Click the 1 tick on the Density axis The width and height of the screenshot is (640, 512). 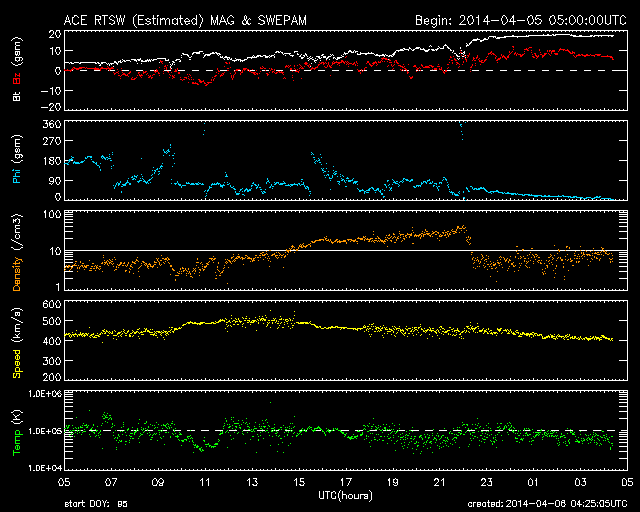click(58, 287)
